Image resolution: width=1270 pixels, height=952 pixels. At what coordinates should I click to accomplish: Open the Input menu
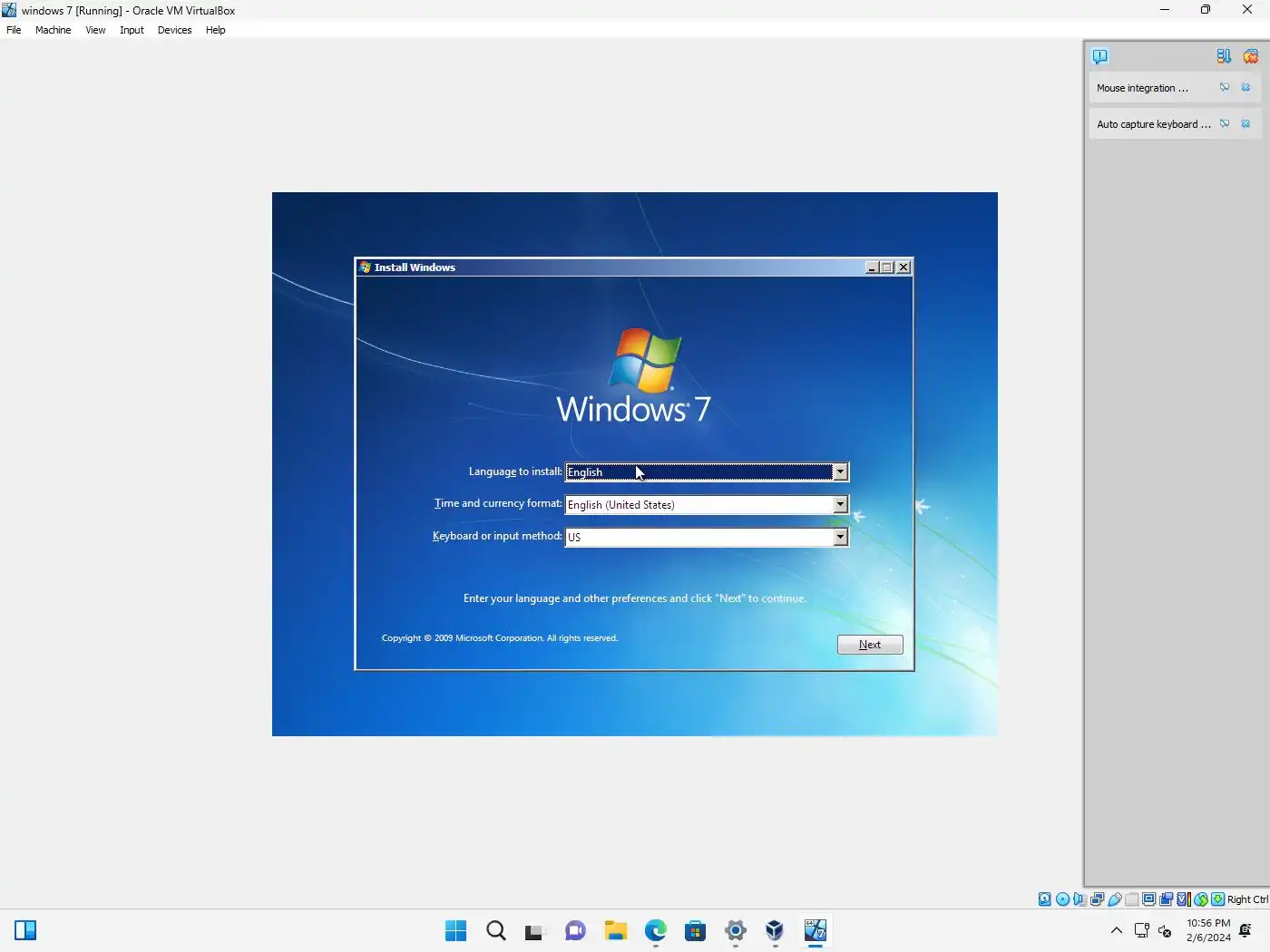point(132,30)
